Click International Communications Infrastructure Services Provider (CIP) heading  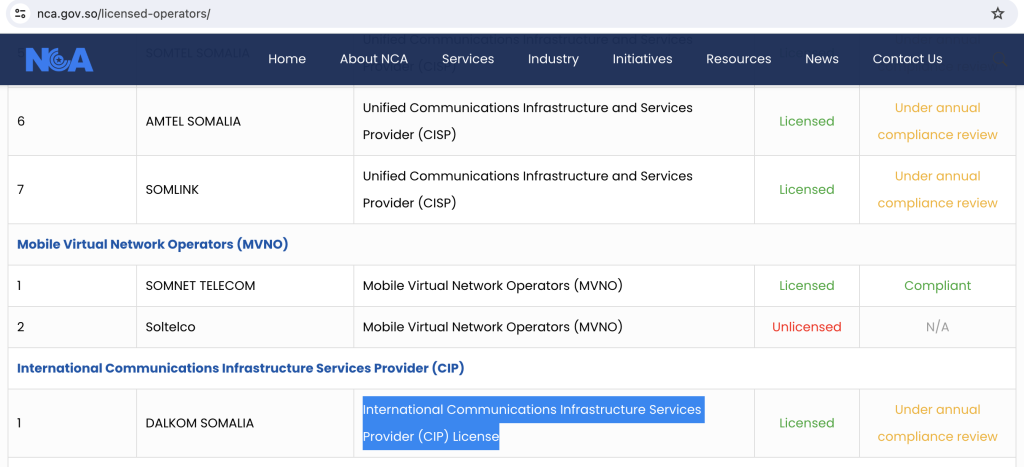pyautogui.click(x=240, y=368)
